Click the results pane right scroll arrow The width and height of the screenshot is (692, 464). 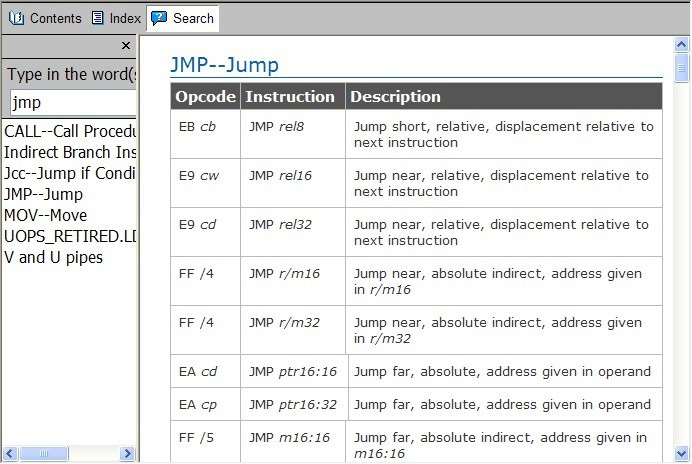coord(127,453)
